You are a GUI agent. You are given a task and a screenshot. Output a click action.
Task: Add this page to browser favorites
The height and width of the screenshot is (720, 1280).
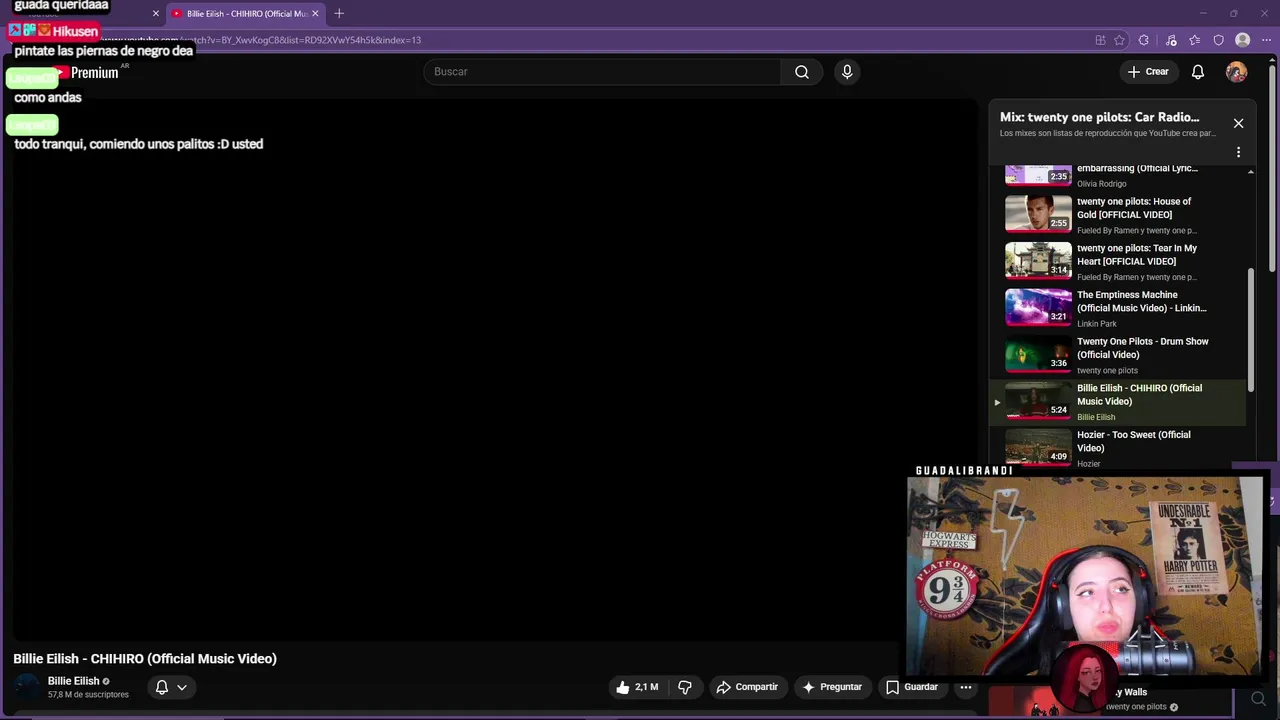(1119, 40)
